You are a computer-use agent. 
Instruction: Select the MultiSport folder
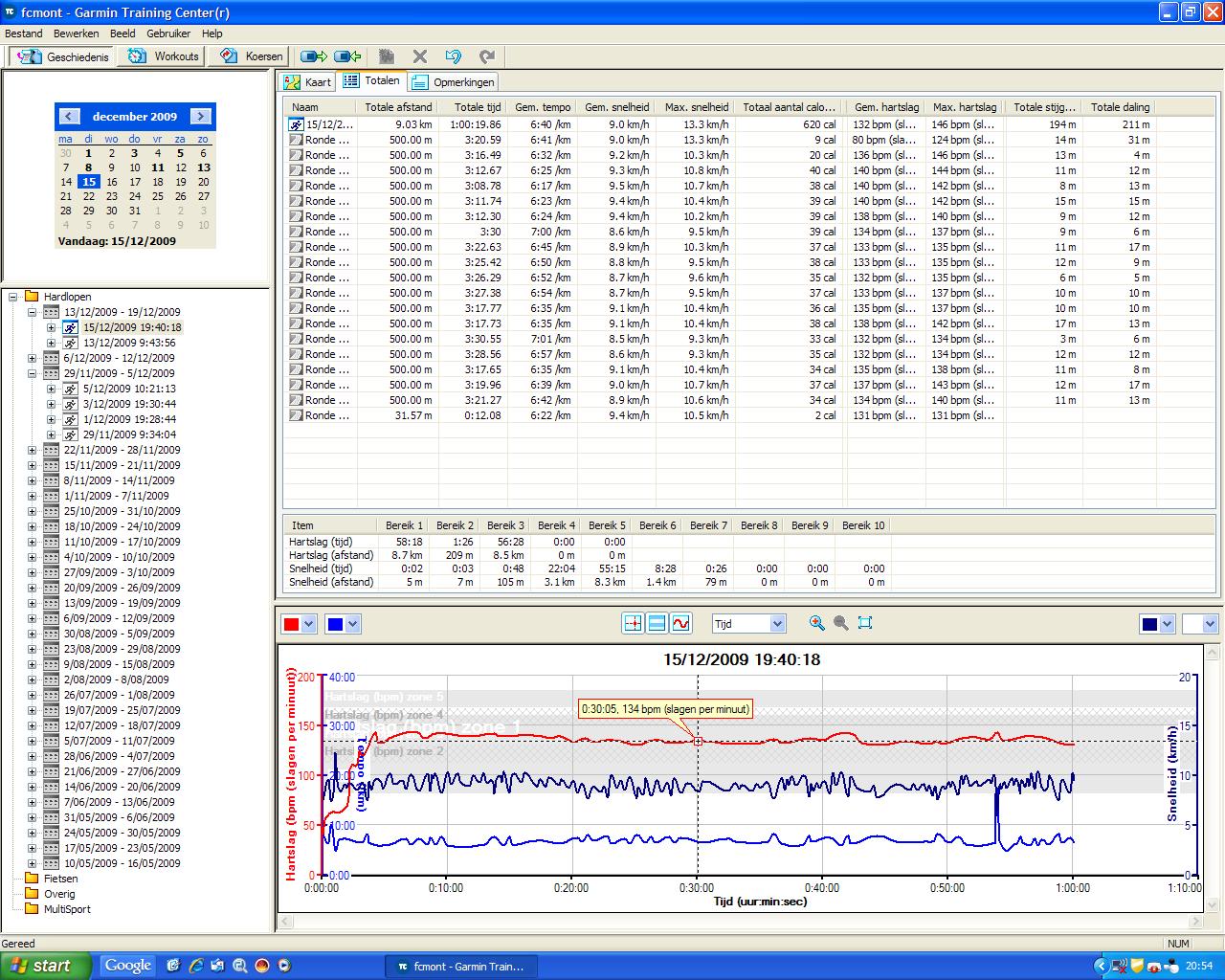coord(67,909)
